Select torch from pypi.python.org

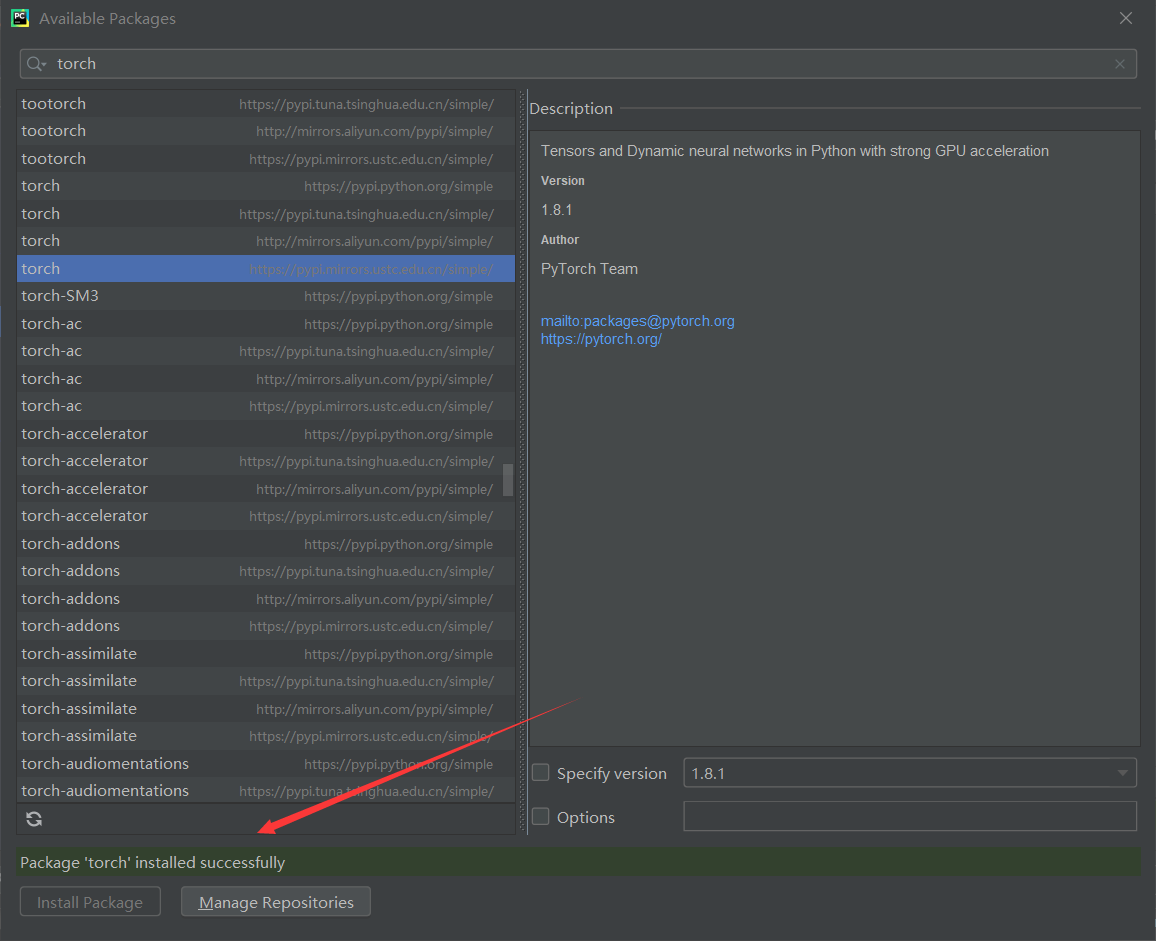point(265,186)
